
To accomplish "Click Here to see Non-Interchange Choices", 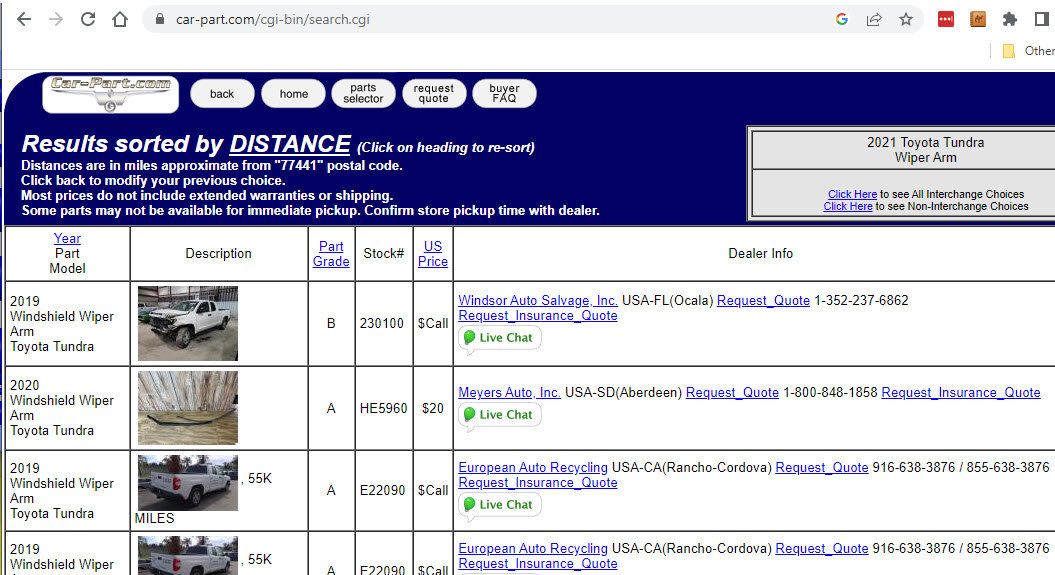I will (848, 206).
